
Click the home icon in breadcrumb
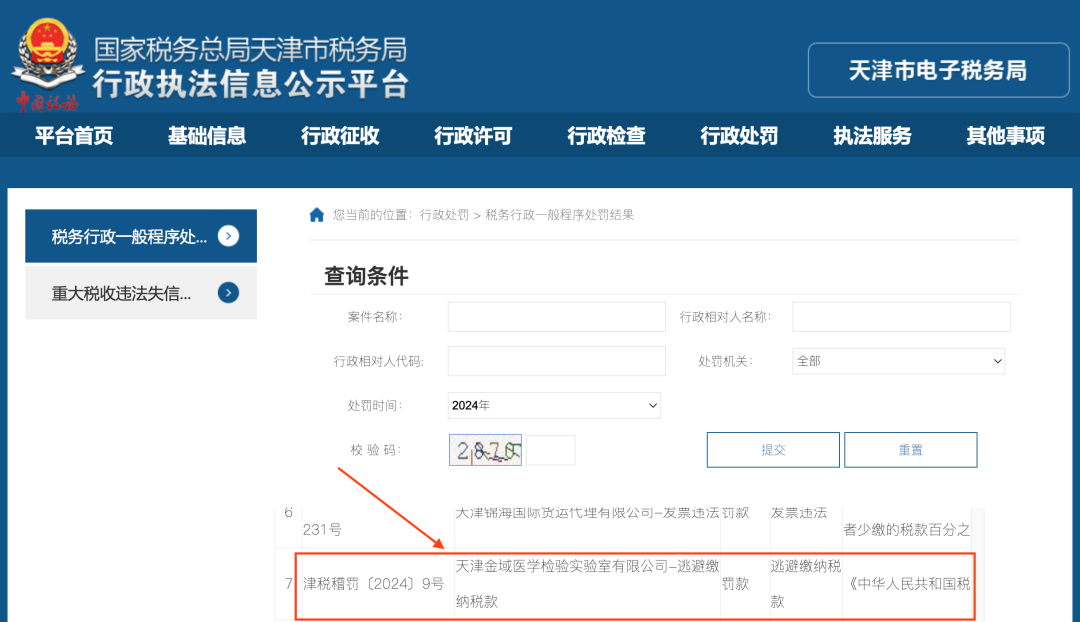pos(317,215)
